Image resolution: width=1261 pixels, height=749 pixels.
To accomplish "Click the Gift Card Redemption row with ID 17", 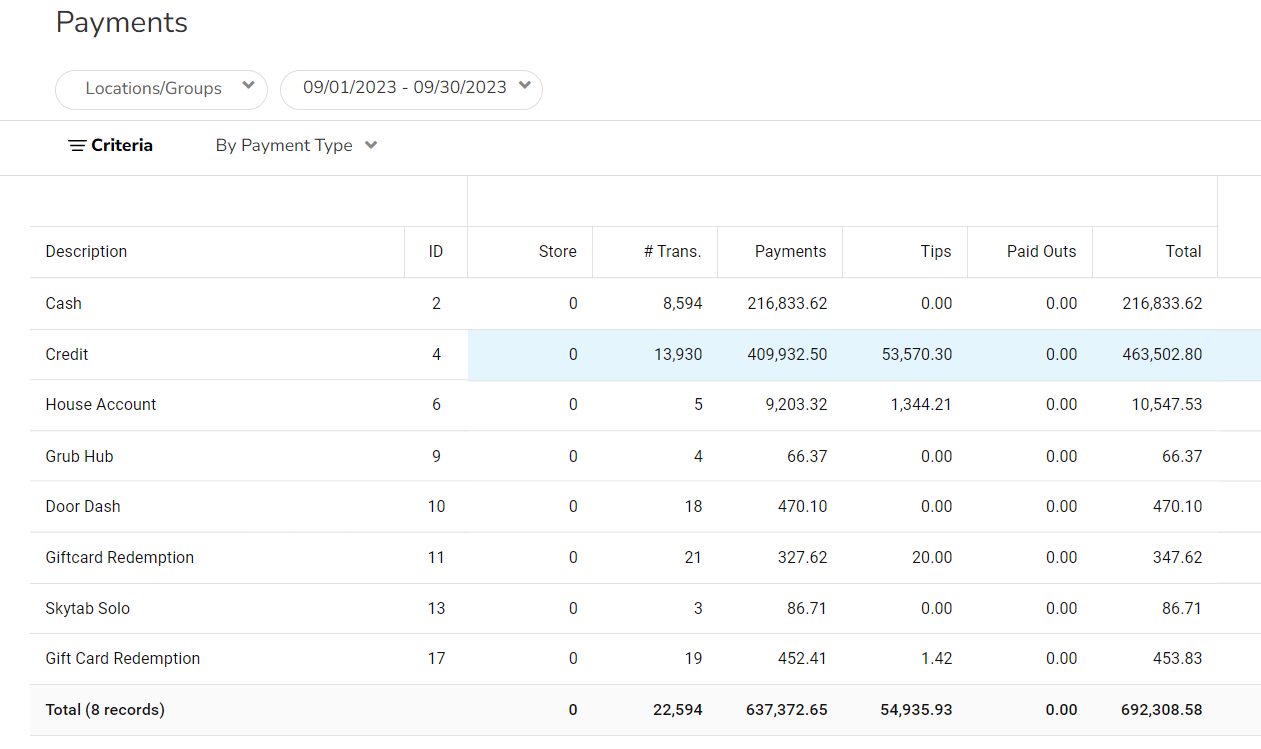I will (123, 659).
